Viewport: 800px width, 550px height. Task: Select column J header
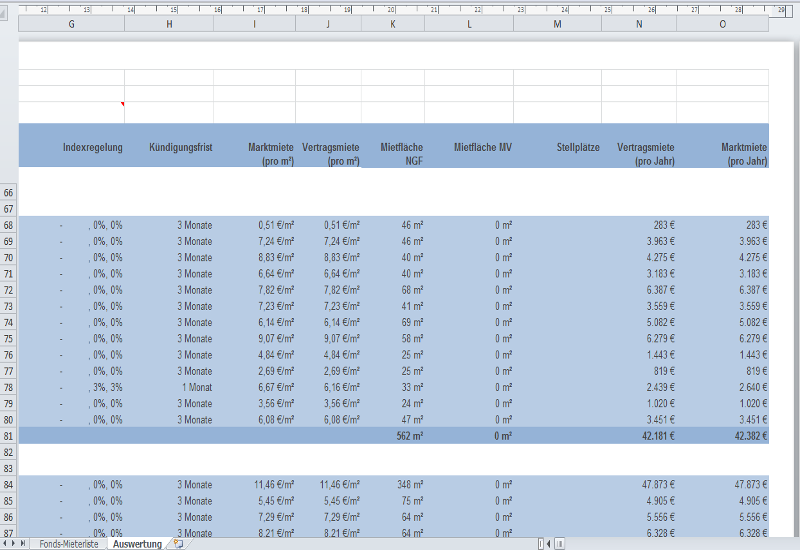tap(328, 24)
